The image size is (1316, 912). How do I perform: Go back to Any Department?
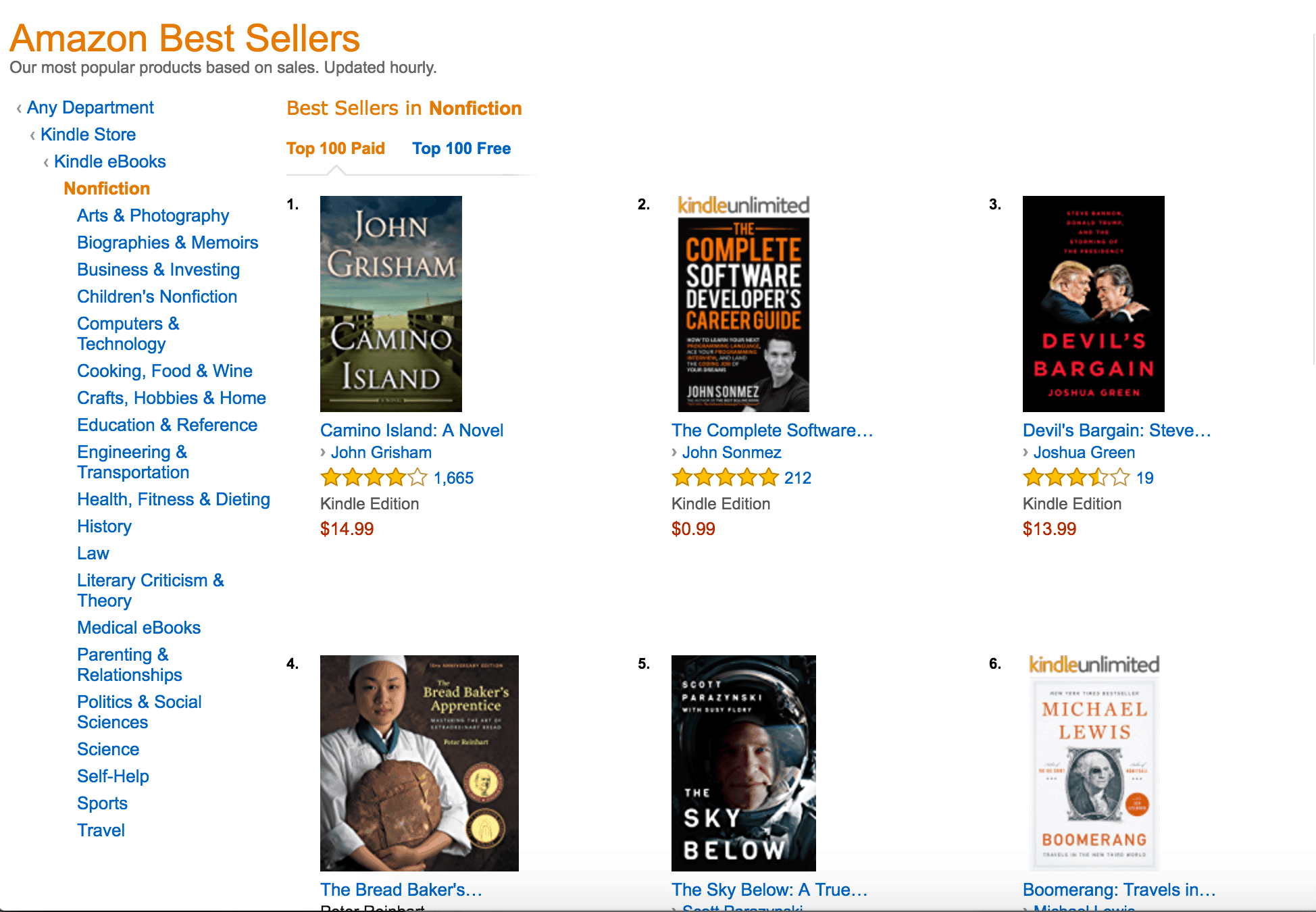(91, 107)
